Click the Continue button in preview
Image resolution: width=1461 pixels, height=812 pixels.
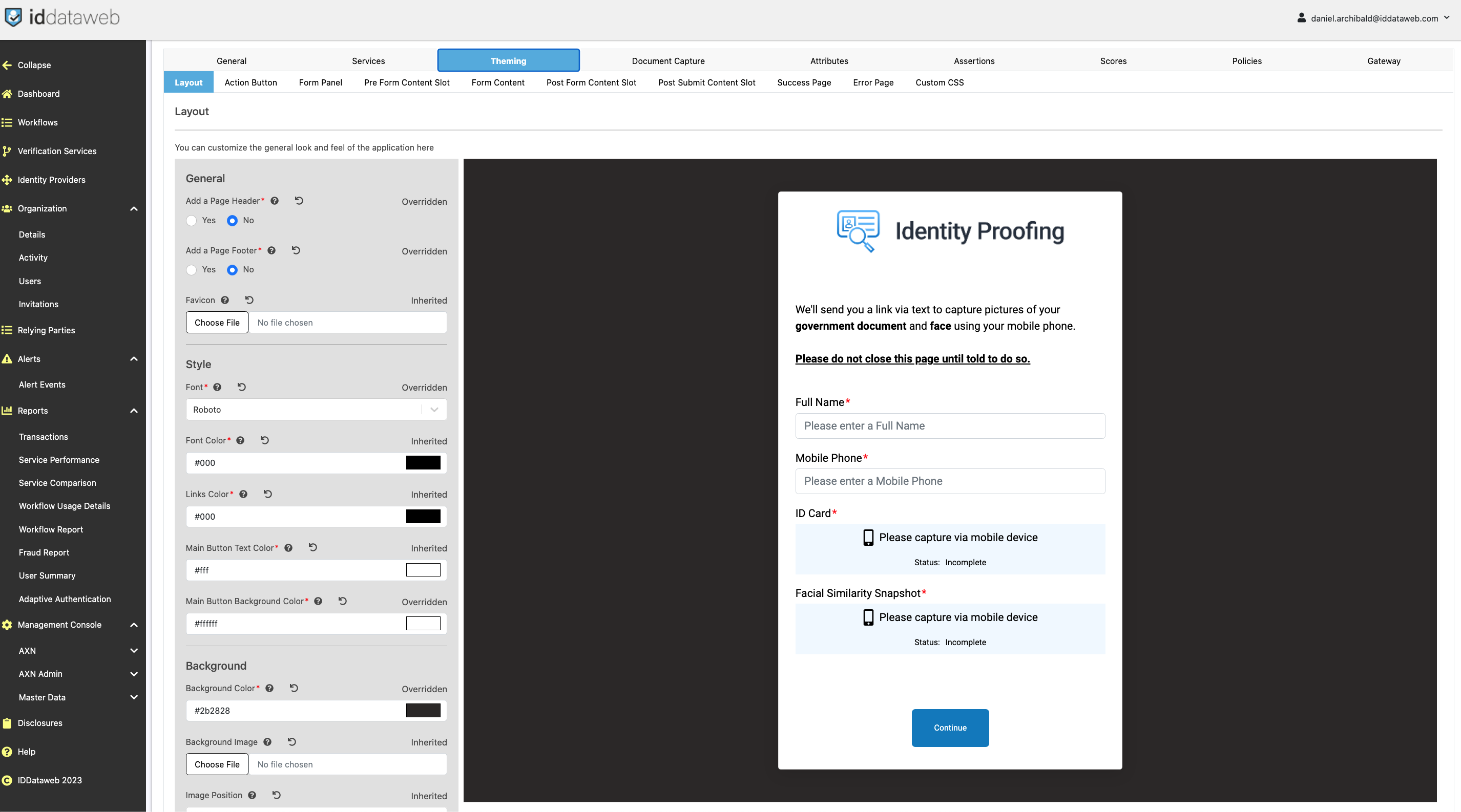950,728
